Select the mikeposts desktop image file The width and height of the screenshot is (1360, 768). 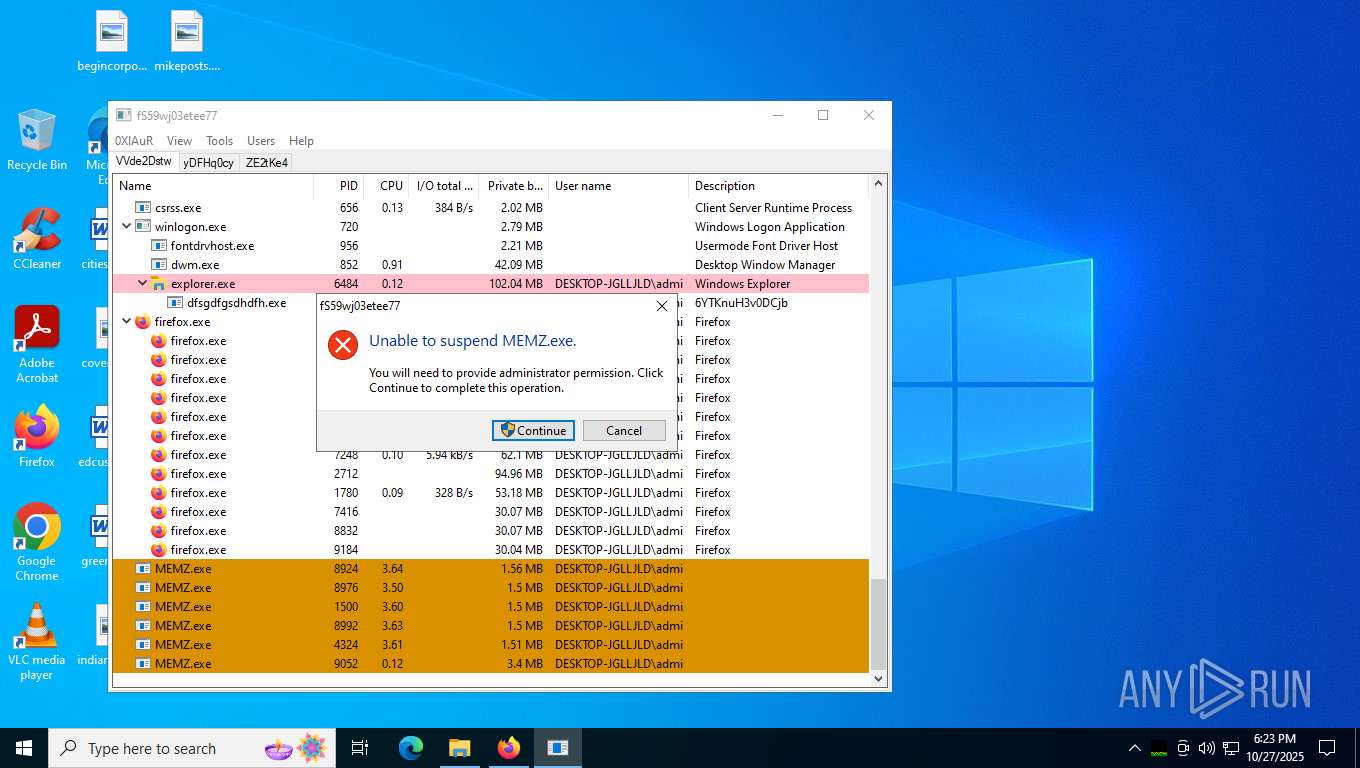[x=187, y=41]
